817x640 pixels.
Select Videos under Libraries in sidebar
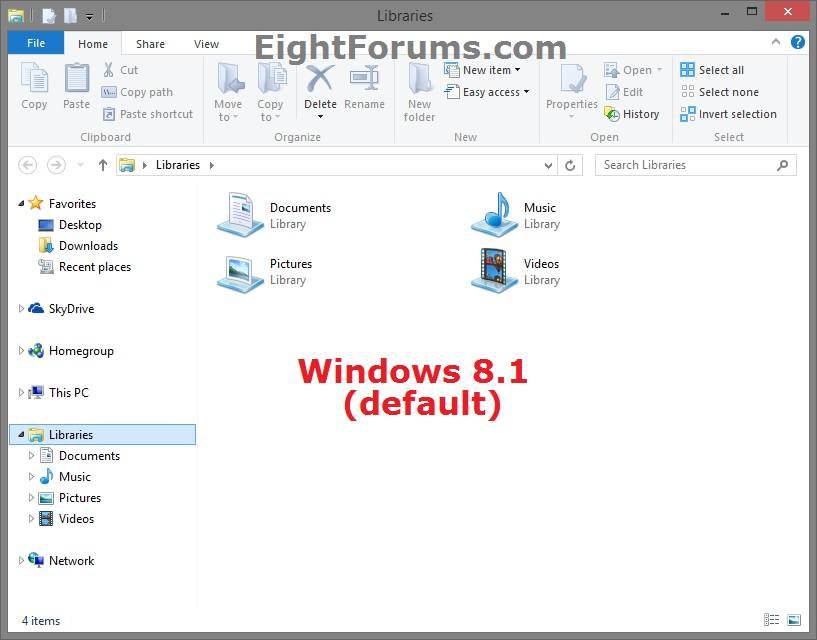click(67, 519)
